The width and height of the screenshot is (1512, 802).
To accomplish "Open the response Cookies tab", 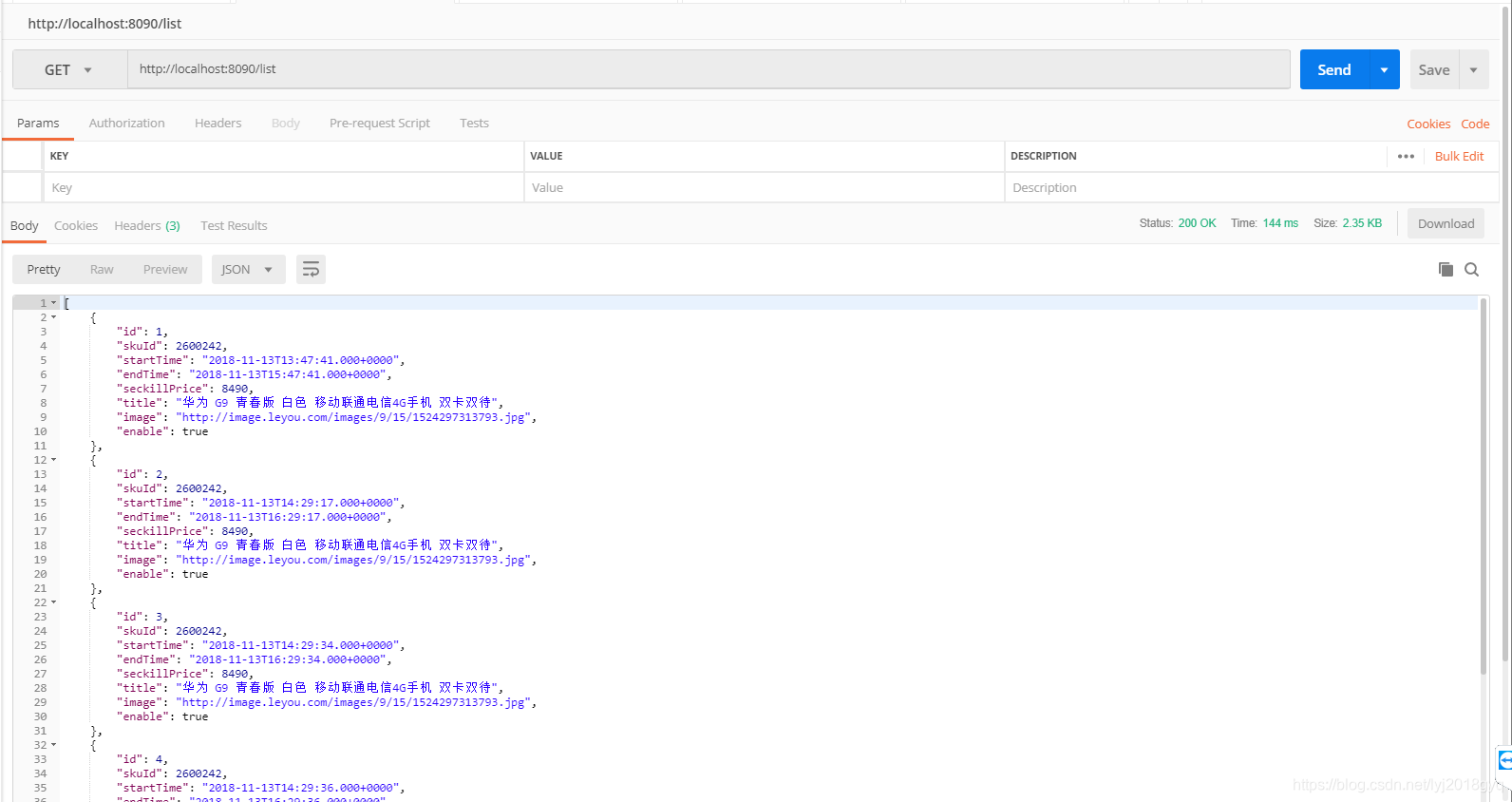I will point(76,226).
